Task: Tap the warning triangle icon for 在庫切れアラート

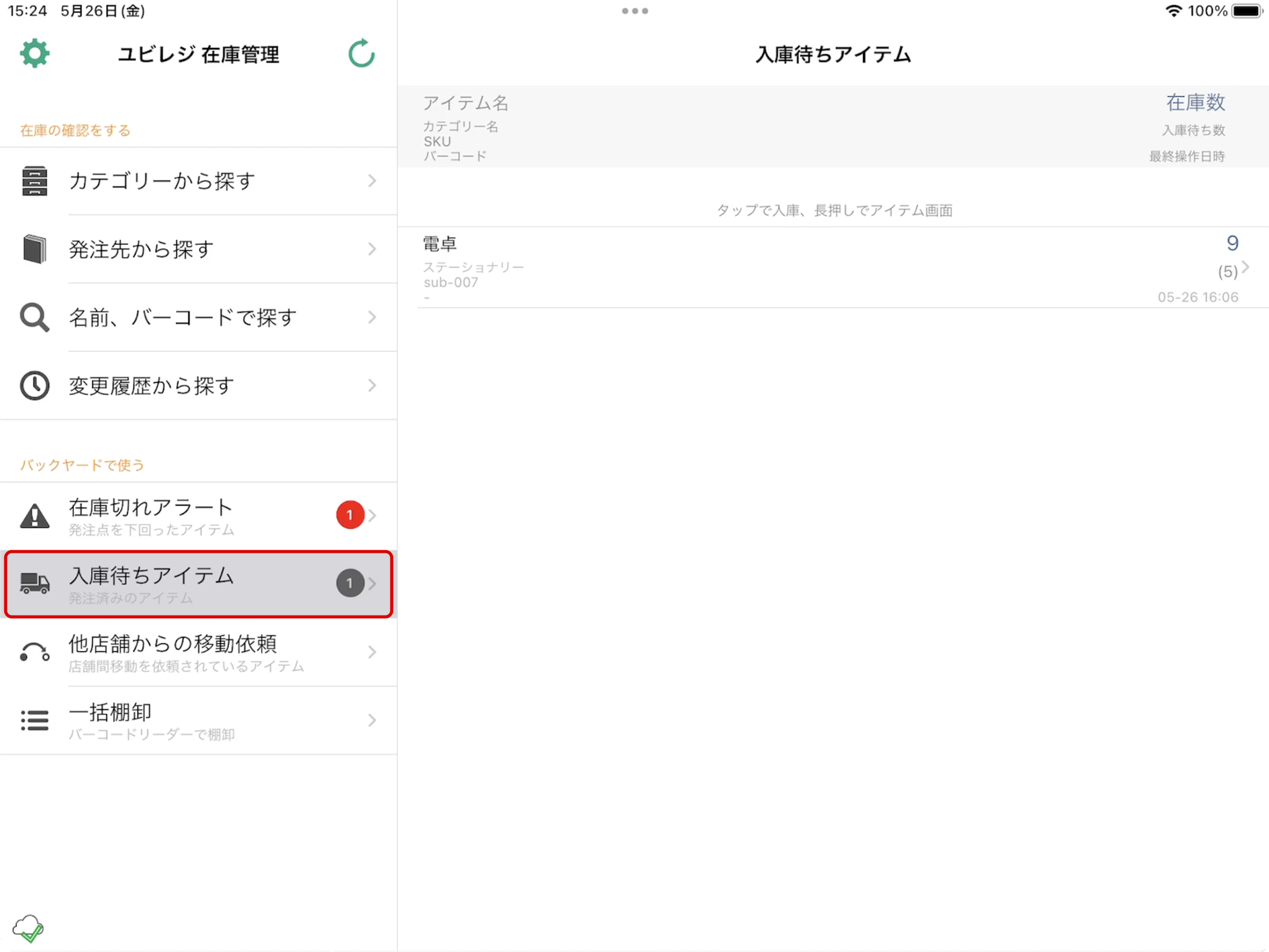Action: (x=34, y=516)
